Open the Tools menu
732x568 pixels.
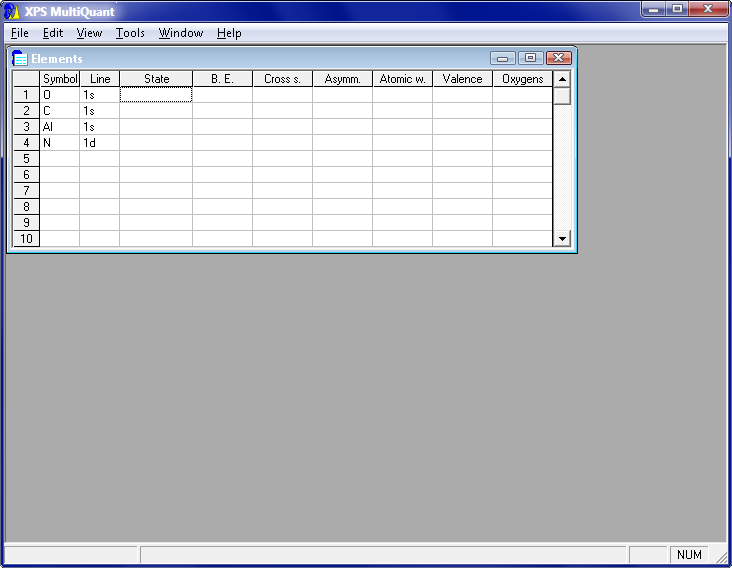coord(130,33)
